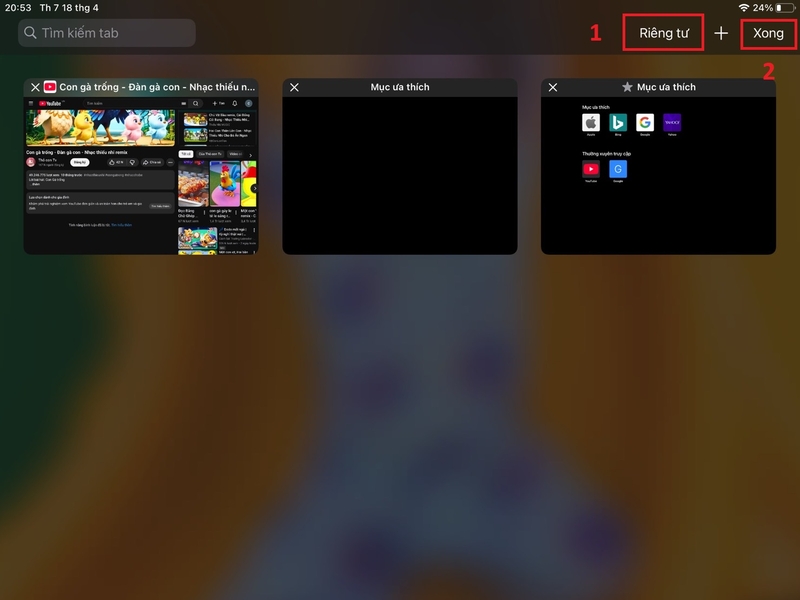800x600 pixels.
Task: Click the chicken video player in YouTube preview
Action: coord(101,128)
